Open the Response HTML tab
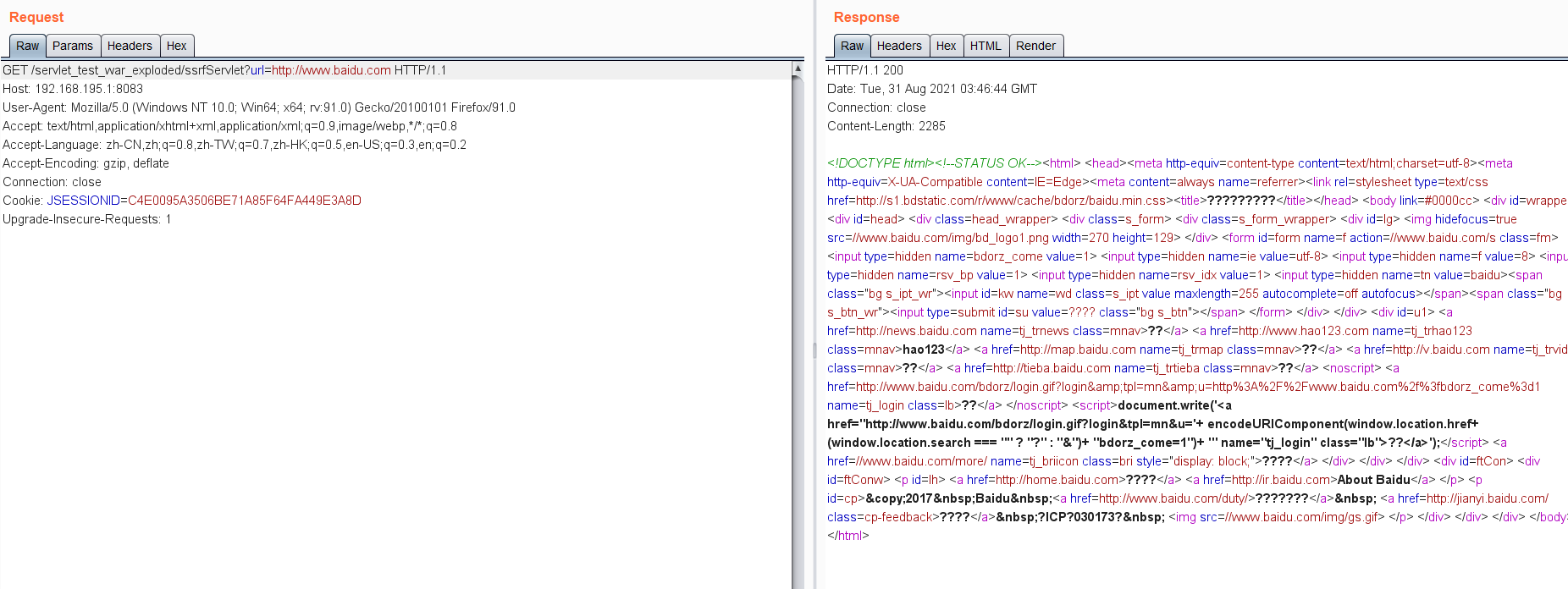Image resolution: width=1568 pixels, height=589 pixels. pyautogui.click(x=986, y=46)
